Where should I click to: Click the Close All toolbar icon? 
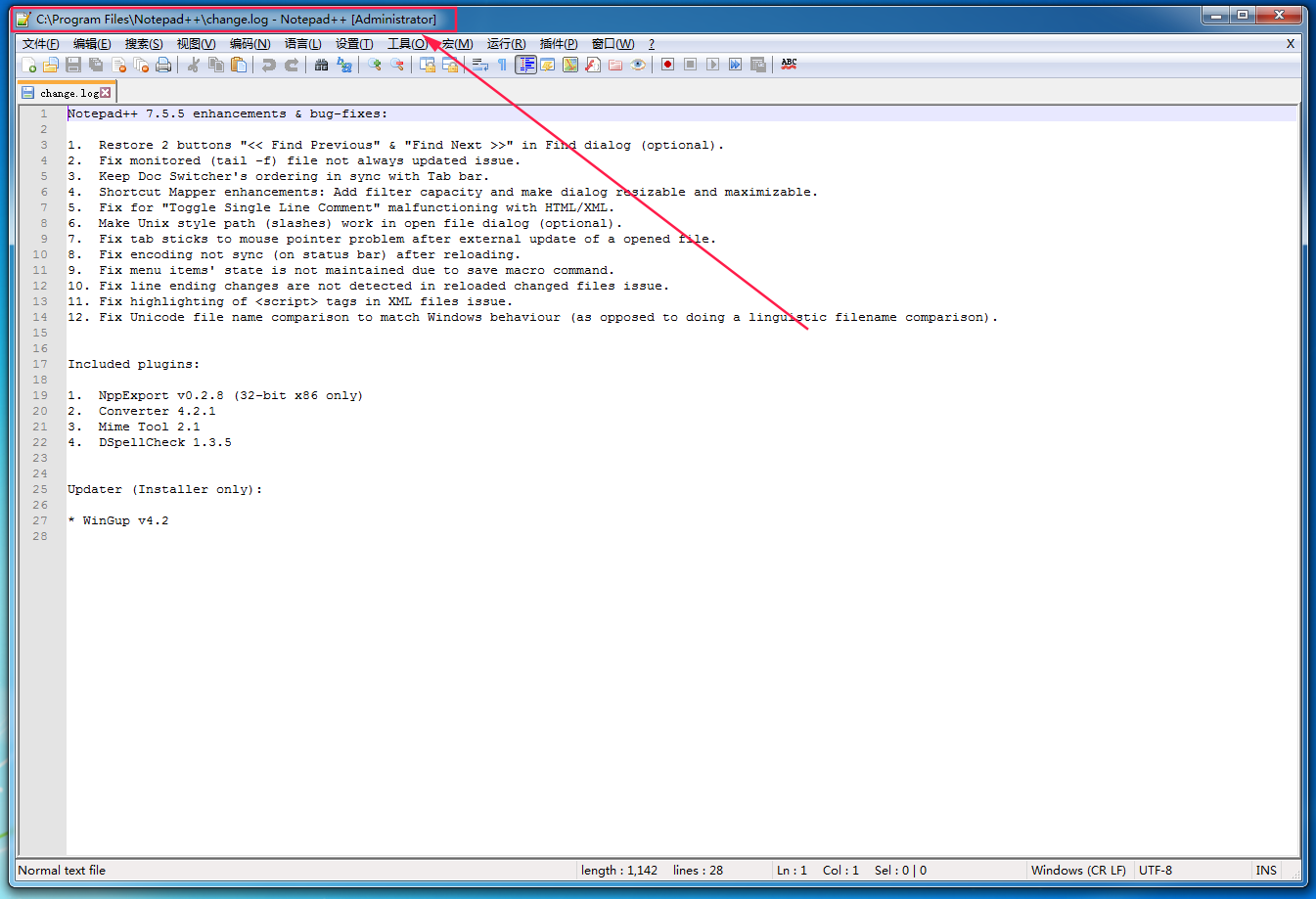[142, 65]
